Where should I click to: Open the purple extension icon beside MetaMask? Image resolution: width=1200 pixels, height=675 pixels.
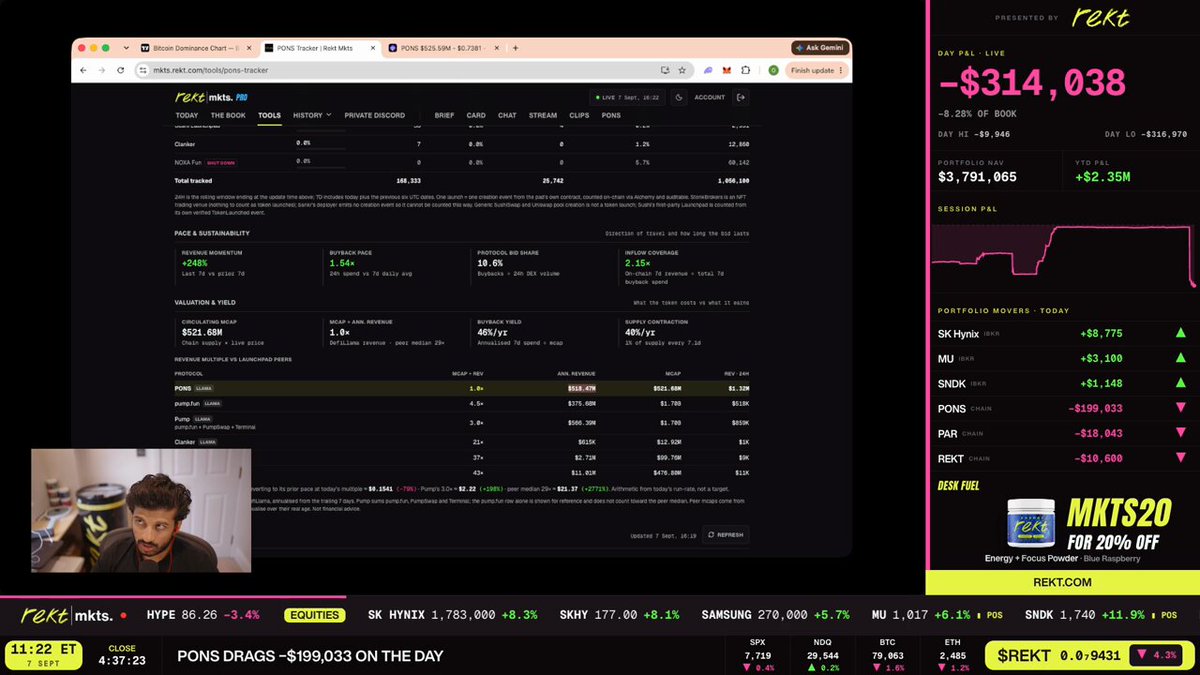(709, 70)
